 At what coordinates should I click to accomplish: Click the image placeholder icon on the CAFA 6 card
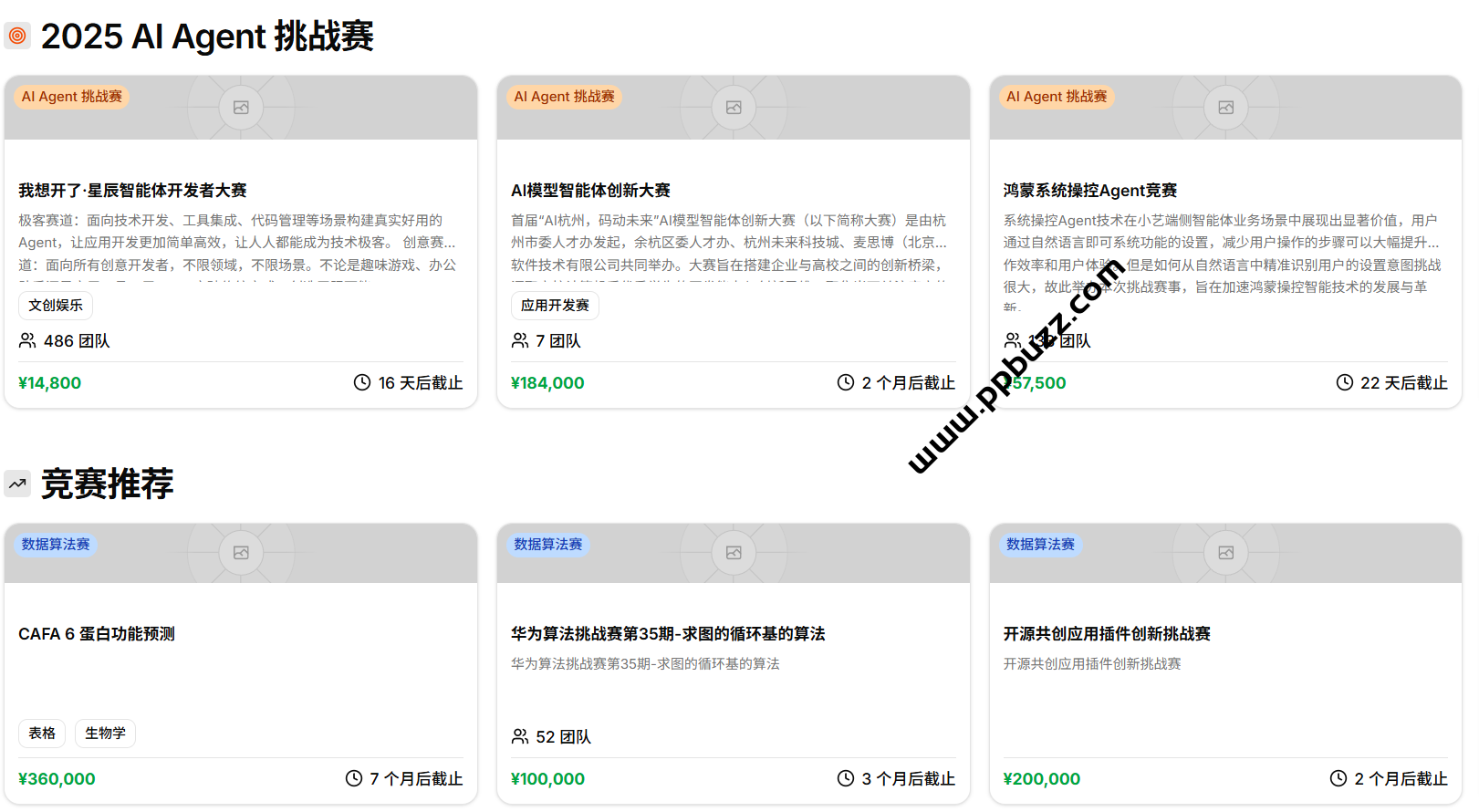(x=241, y=553)
